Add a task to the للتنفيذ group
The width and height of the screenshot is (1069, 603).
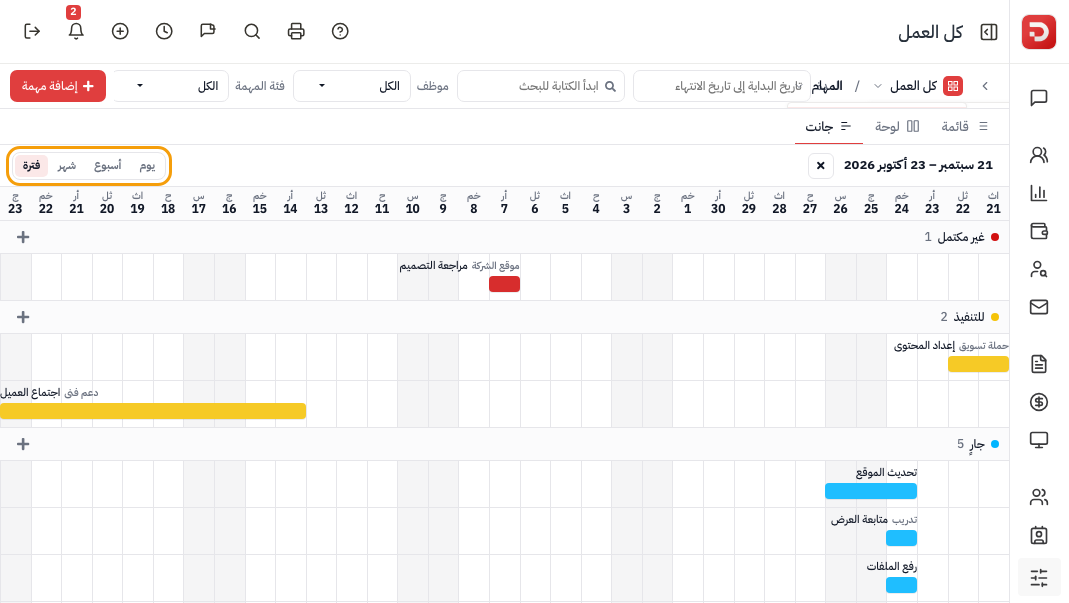pyautogui.click(x=23, y=317)
